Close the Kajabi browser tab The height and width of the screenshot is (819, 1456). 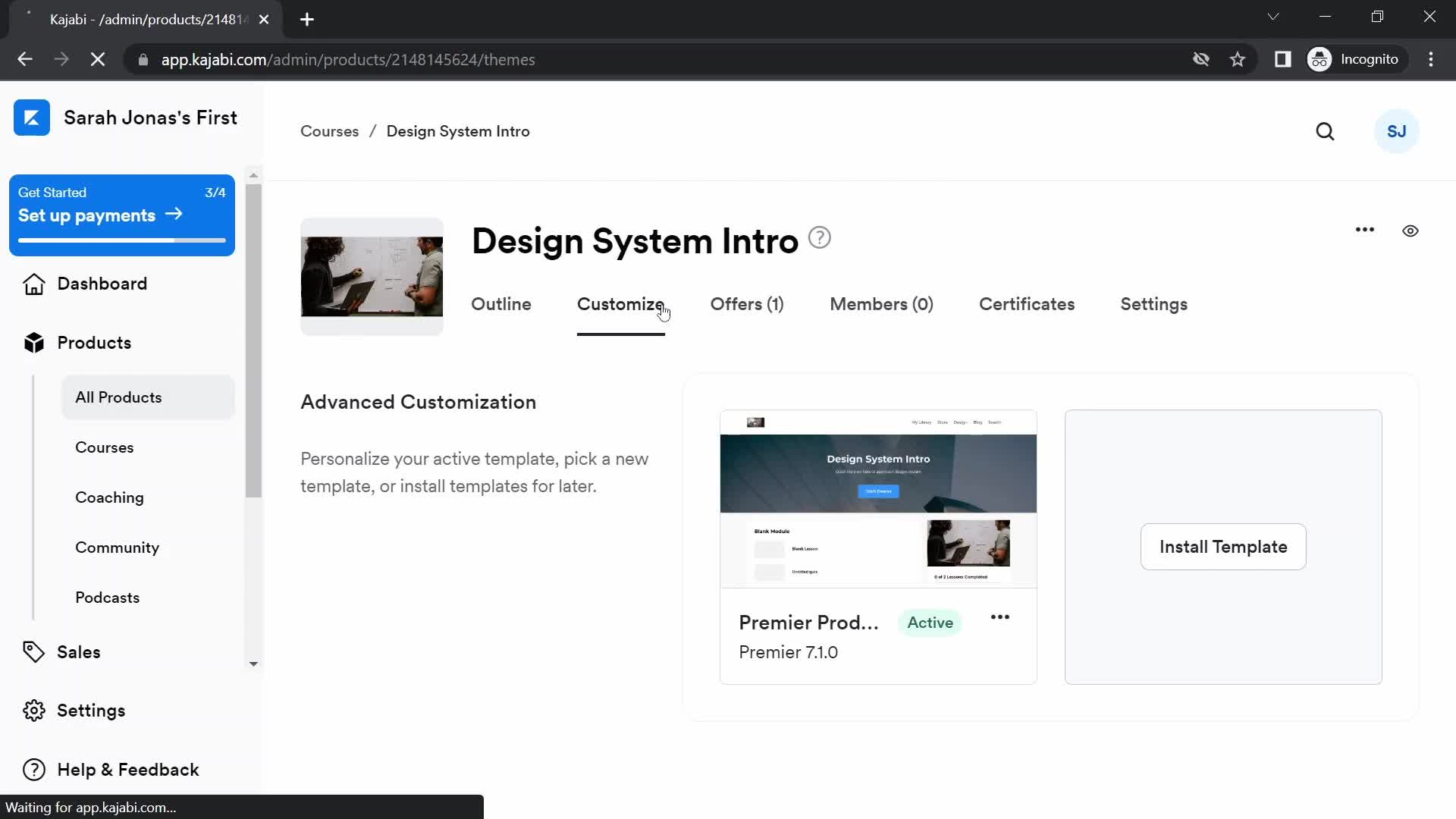[x=264, y=20]
